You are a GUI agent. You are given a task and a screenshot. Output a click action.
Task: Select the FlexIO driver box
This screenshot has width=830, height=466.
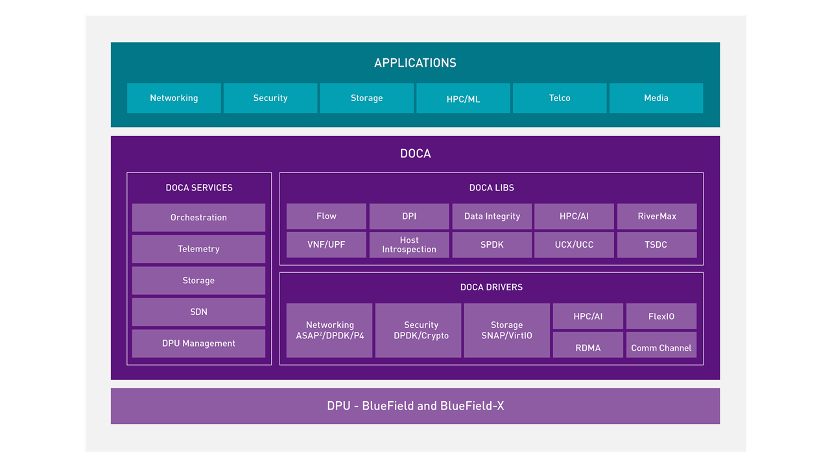661,317
